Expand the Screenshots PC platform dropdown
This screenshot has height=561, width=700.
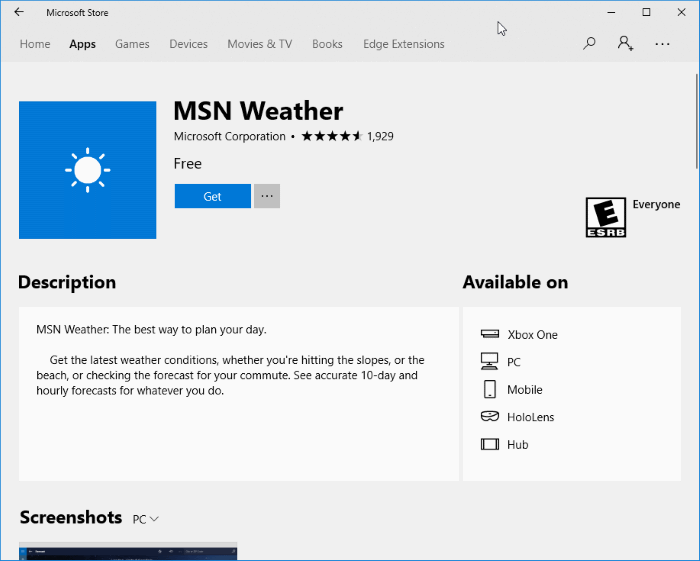coord(146,519)
